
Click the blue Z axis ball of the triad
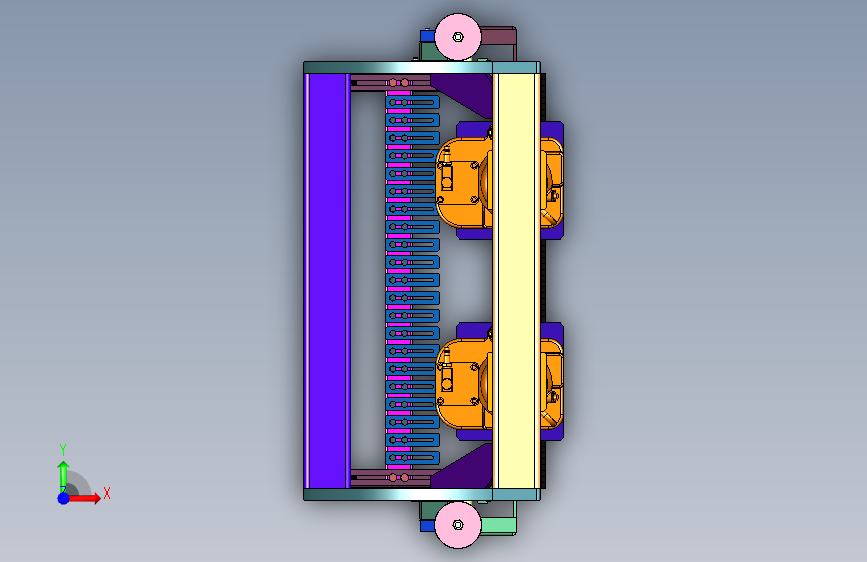click(64, 498)
